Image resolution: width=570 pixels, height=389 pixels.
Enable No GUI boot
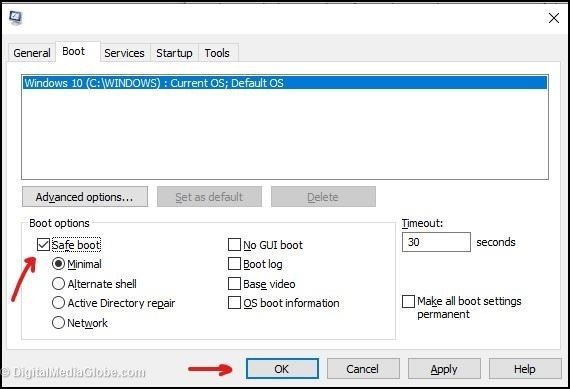(x=234, y=245)
